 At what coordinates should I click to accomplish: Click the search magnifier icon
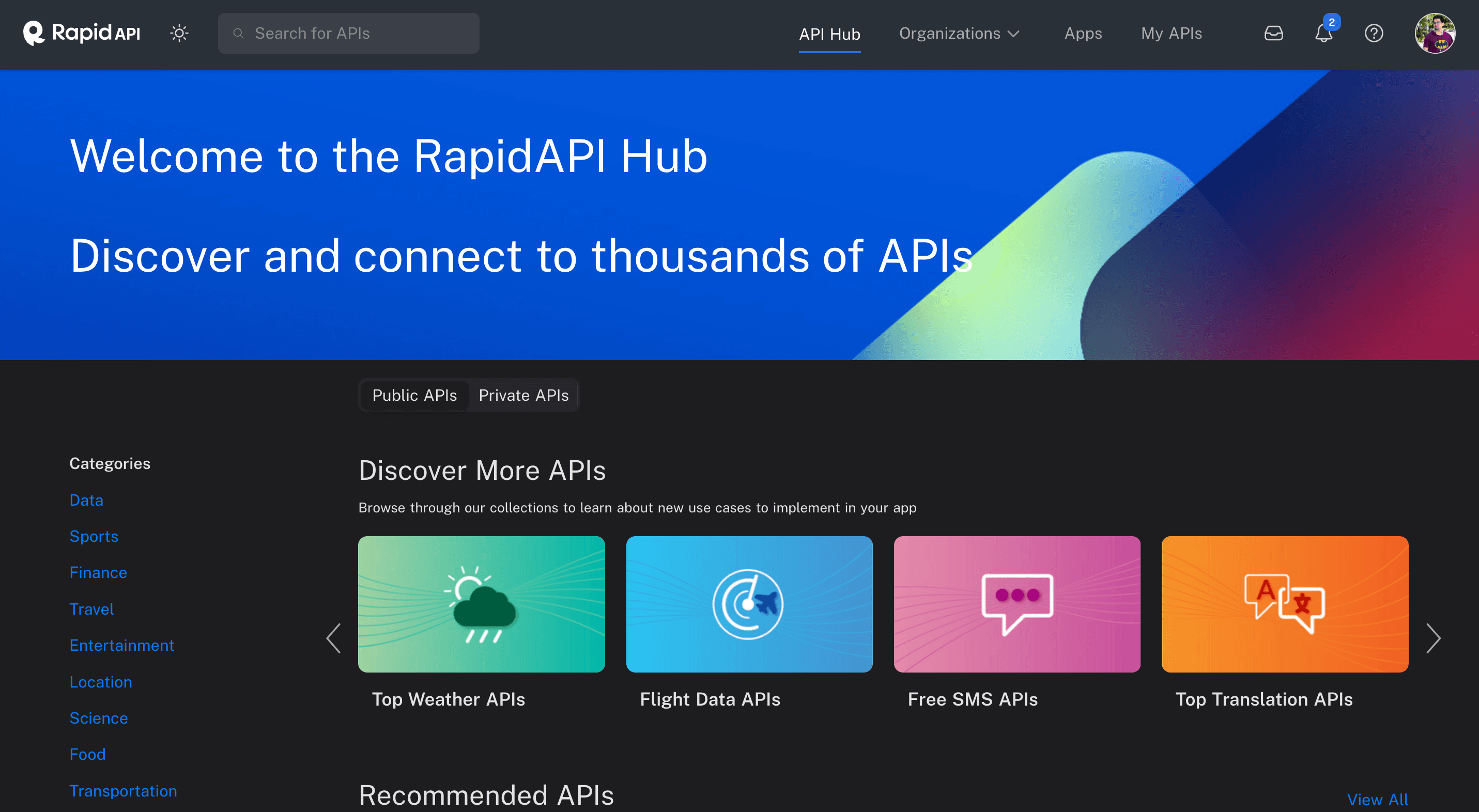[238, 33]
